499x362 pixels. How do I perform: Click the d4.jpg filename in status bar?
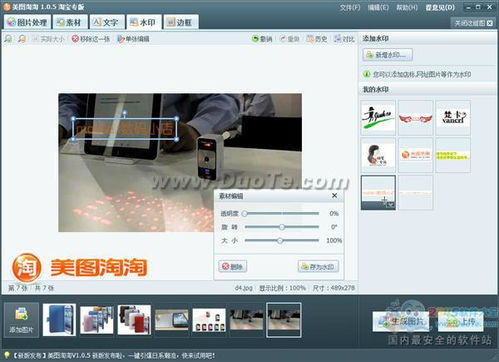[243, 288]
